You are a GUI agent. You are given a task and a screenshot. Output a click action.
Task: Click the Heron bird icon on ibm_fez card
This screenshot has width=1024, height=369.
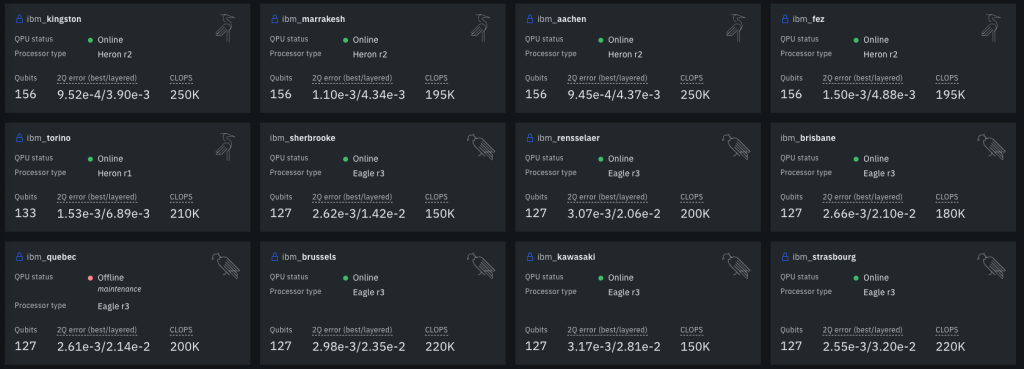coord(991,28)
